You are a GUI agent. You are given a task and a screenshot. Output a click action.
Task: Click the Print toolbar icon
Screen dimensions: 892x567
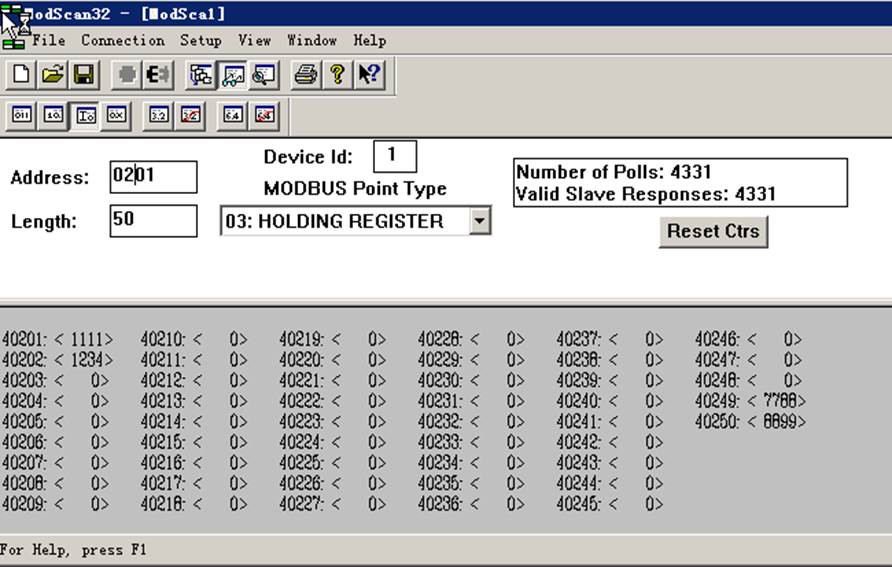click(x=305, y=75)
